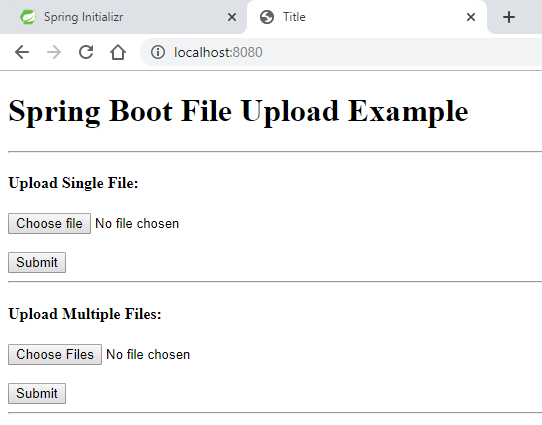Click Choose Files for multiple upload
This screenshot has height=425, width=542.
tap(55, 355)
